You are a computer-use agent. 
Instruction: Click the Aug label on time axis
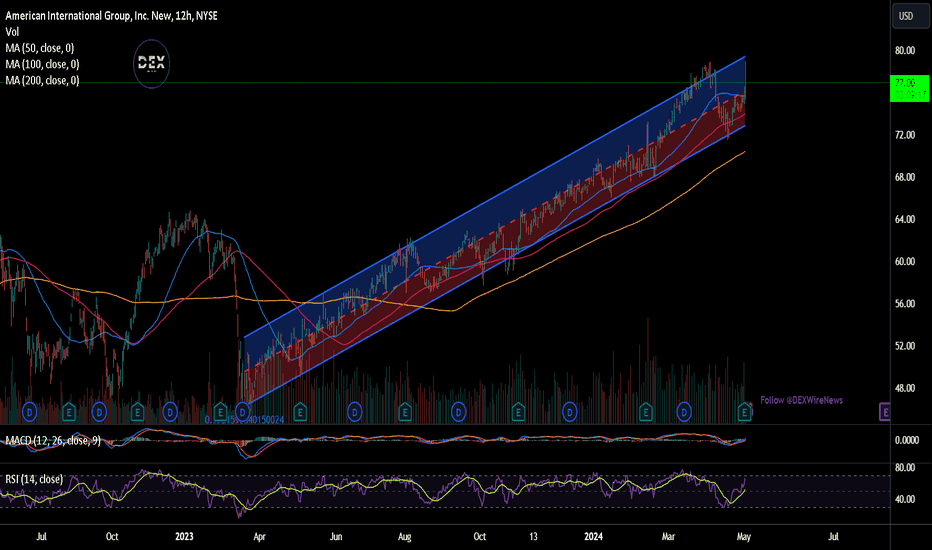[404, 537]
